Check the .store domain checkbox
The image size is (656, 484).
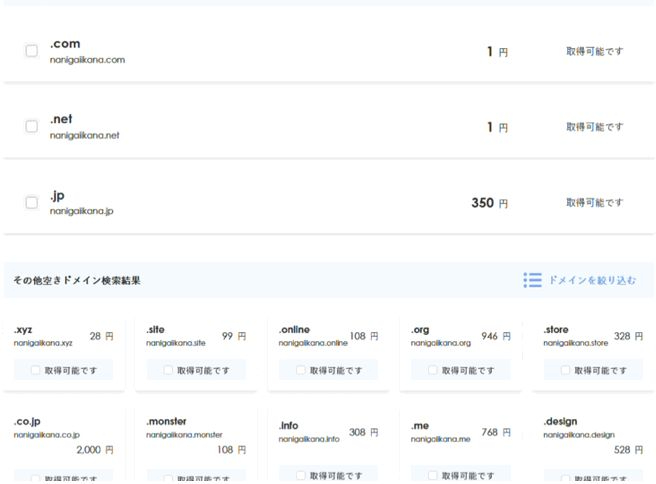[565, 370]
